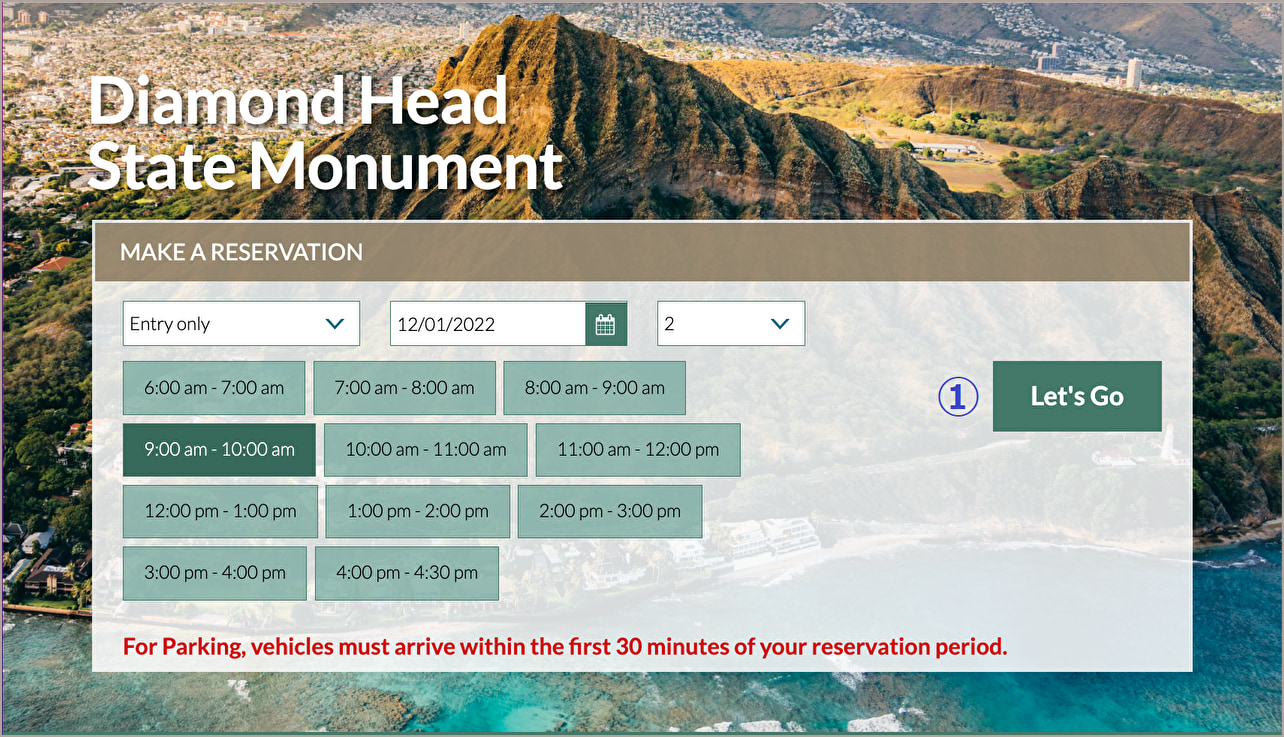Image resolution: width=1284 pixels, height=737 pixels.
Task: Open the visitor count dropdown showing 2
Action: point(731,324)
